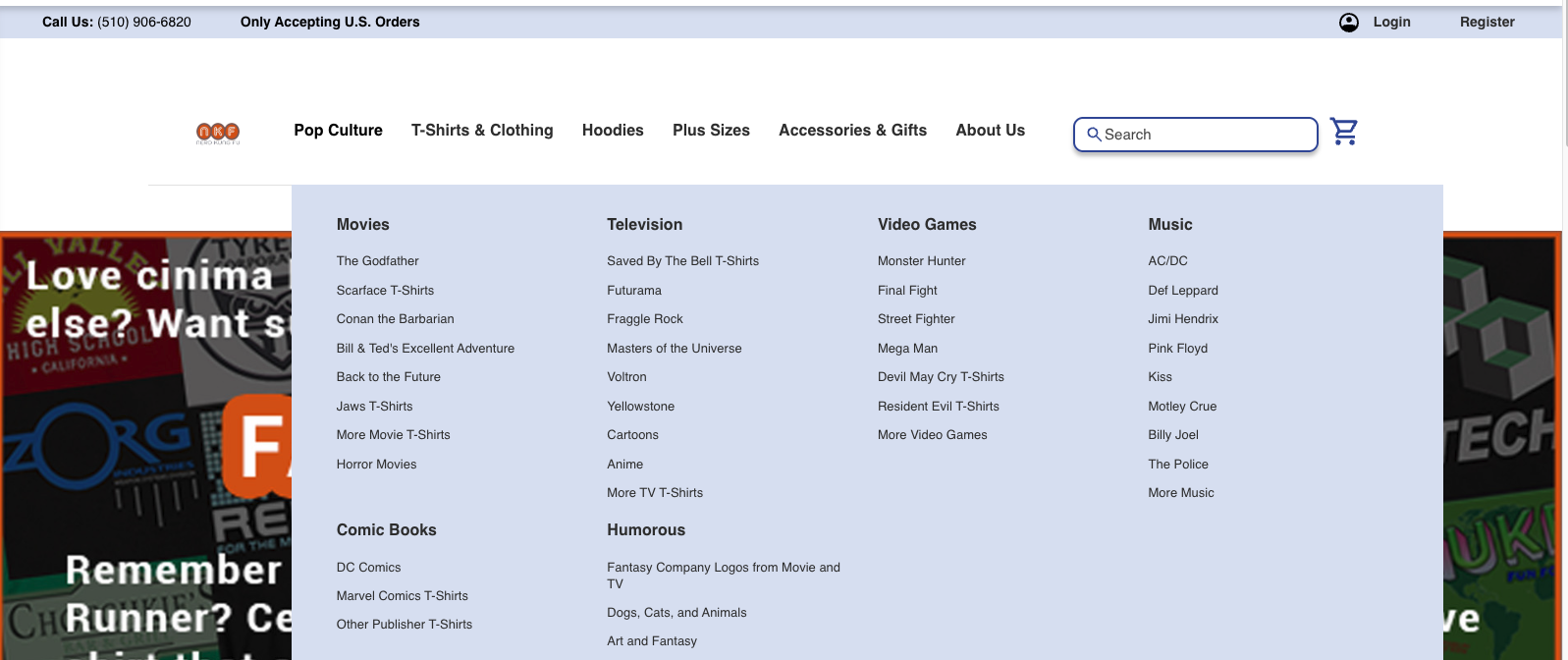Image resolution: width=1568 pixels, height=660 pixels.
Task: Choose Final Fight
Action: pos(907,291)
